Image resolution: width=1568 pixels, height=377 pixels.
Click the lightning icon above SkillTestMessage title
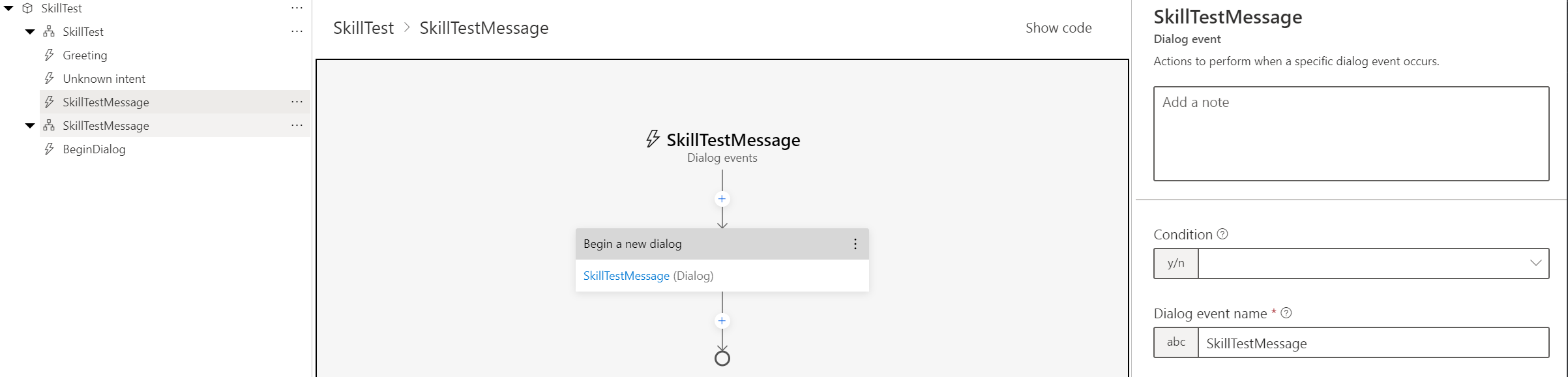651,139
